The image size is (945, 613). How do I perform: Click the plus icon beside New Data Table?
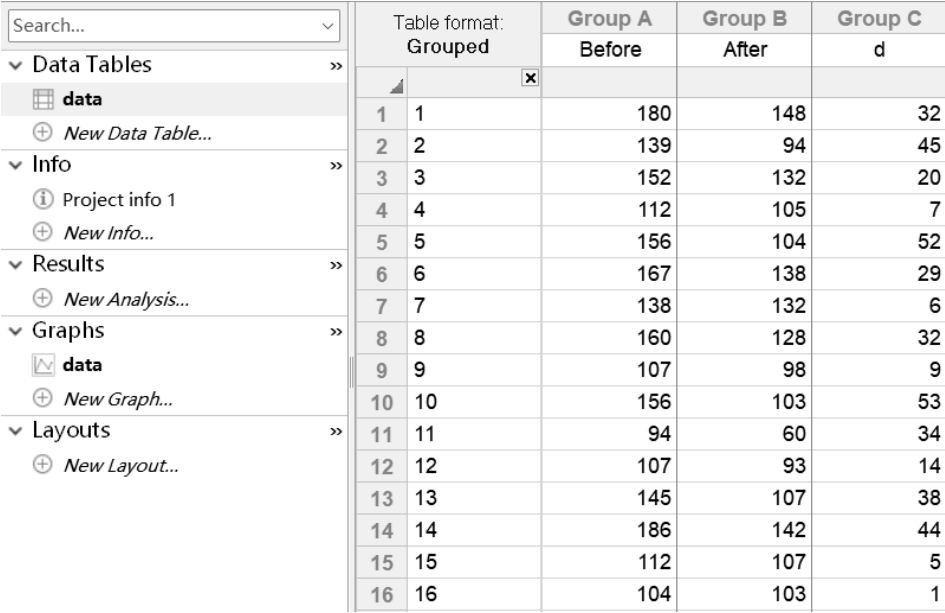tap(42, 132)
